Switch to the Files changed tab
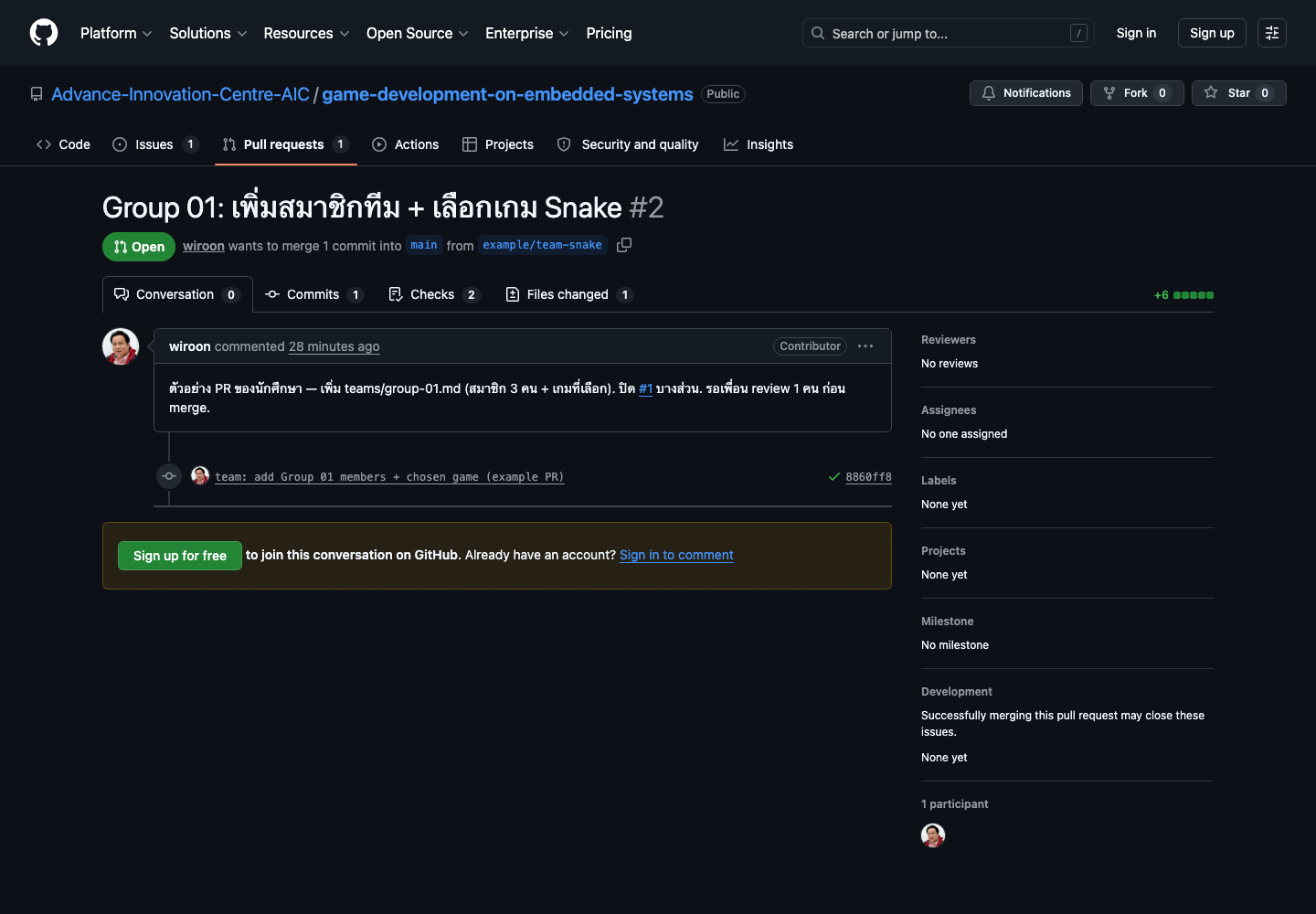 pyautogui.click(x=569, y=294)
